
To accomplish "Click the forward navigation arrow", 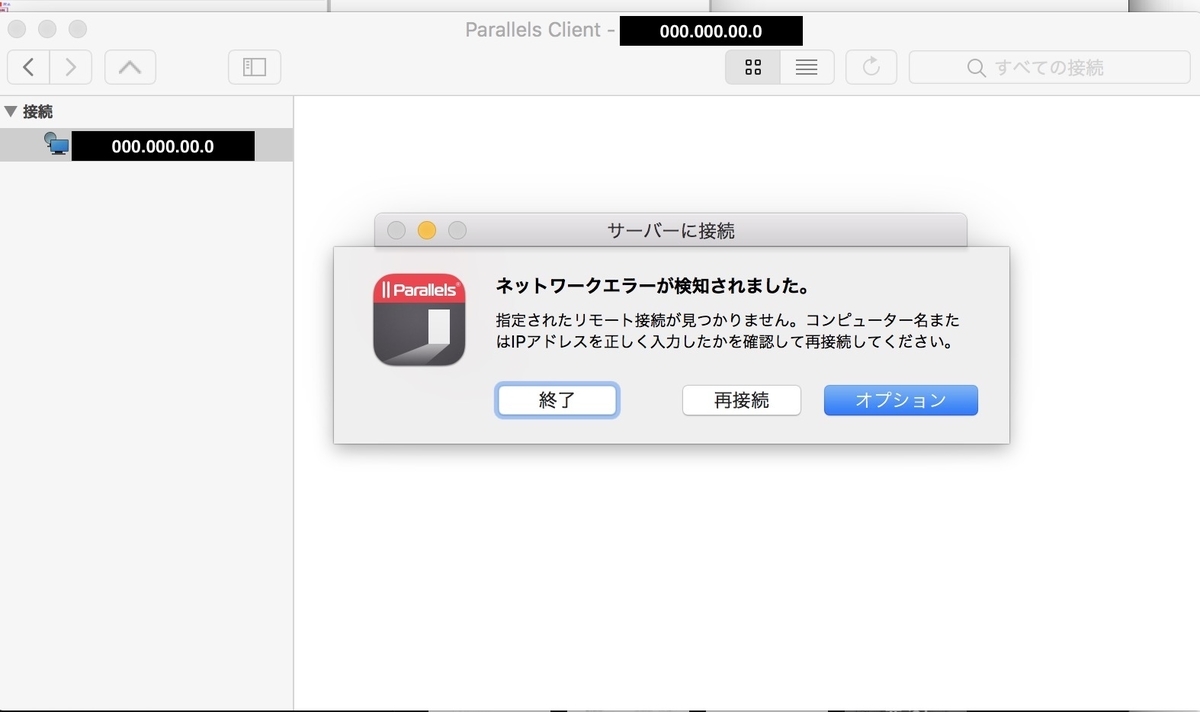I will [70, 66].
